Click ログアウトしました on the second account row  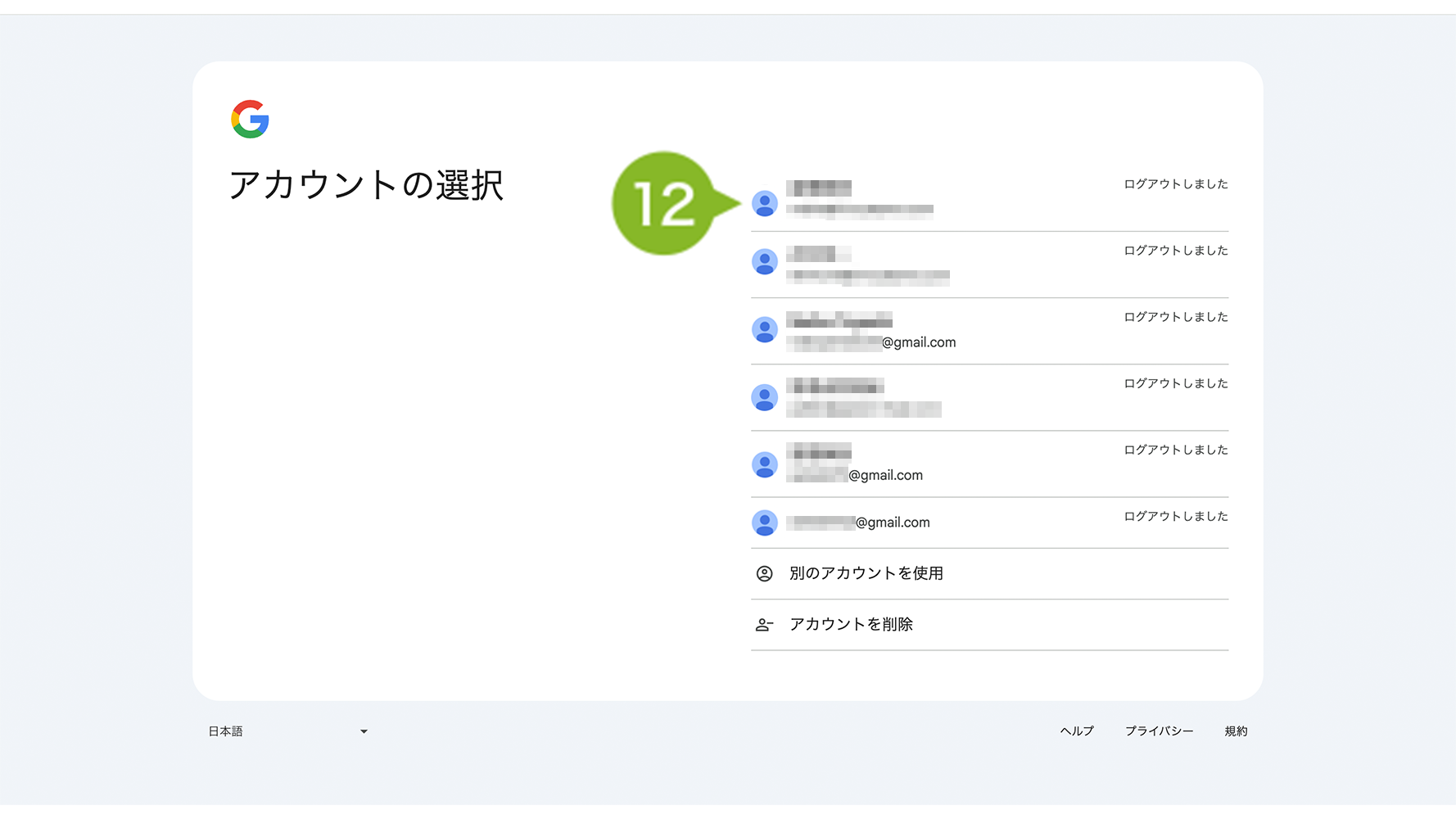[x=1176, y=251]
